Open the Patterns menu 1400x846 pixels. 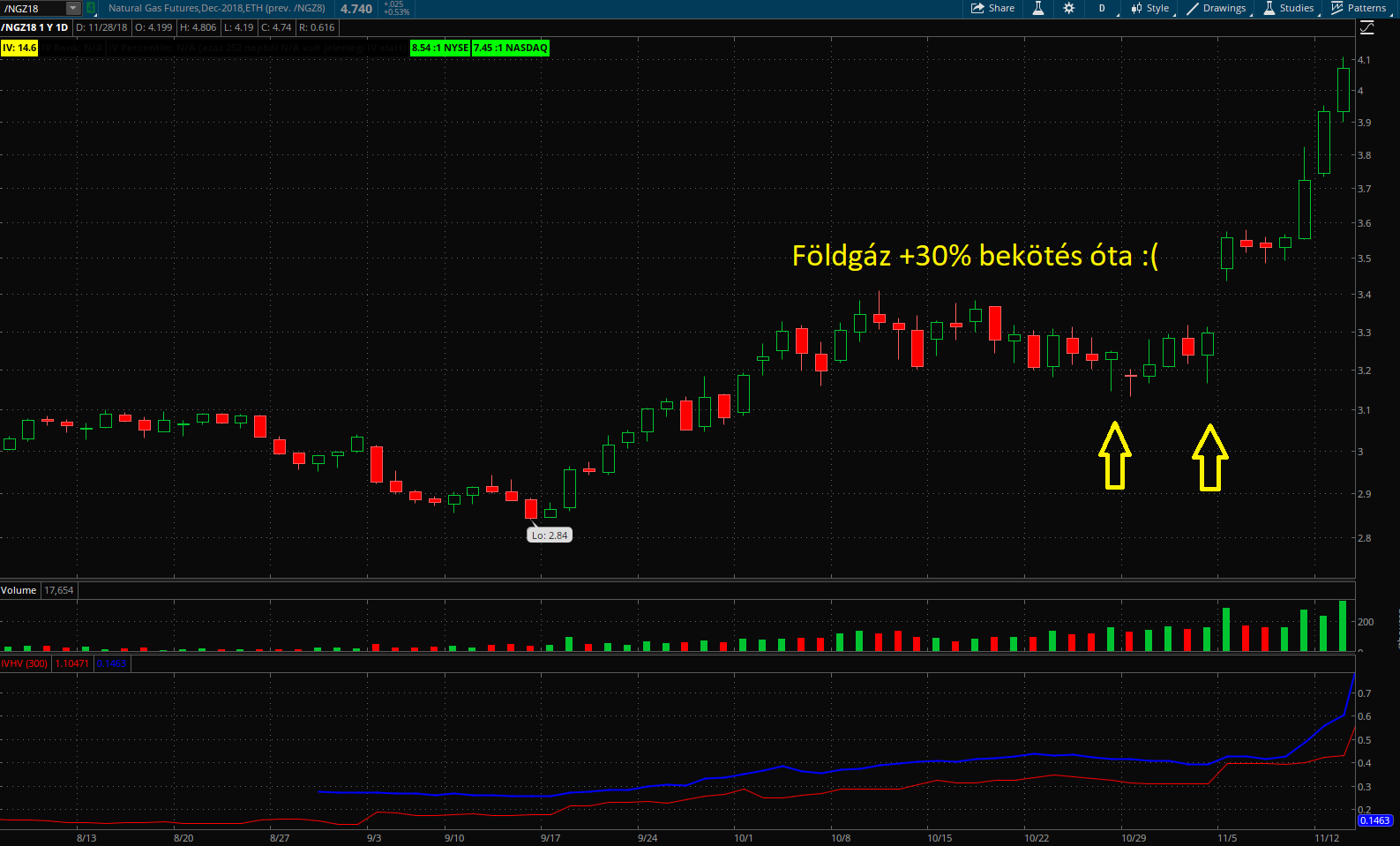point(1359,8)
